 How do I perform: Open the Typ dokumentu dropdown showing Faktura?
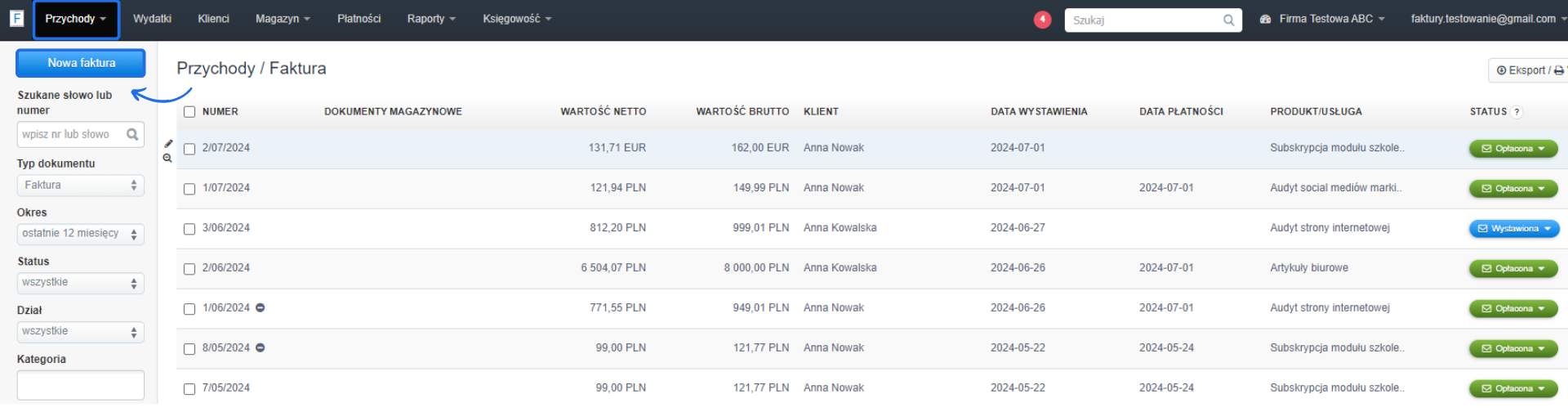pos(80,186)
